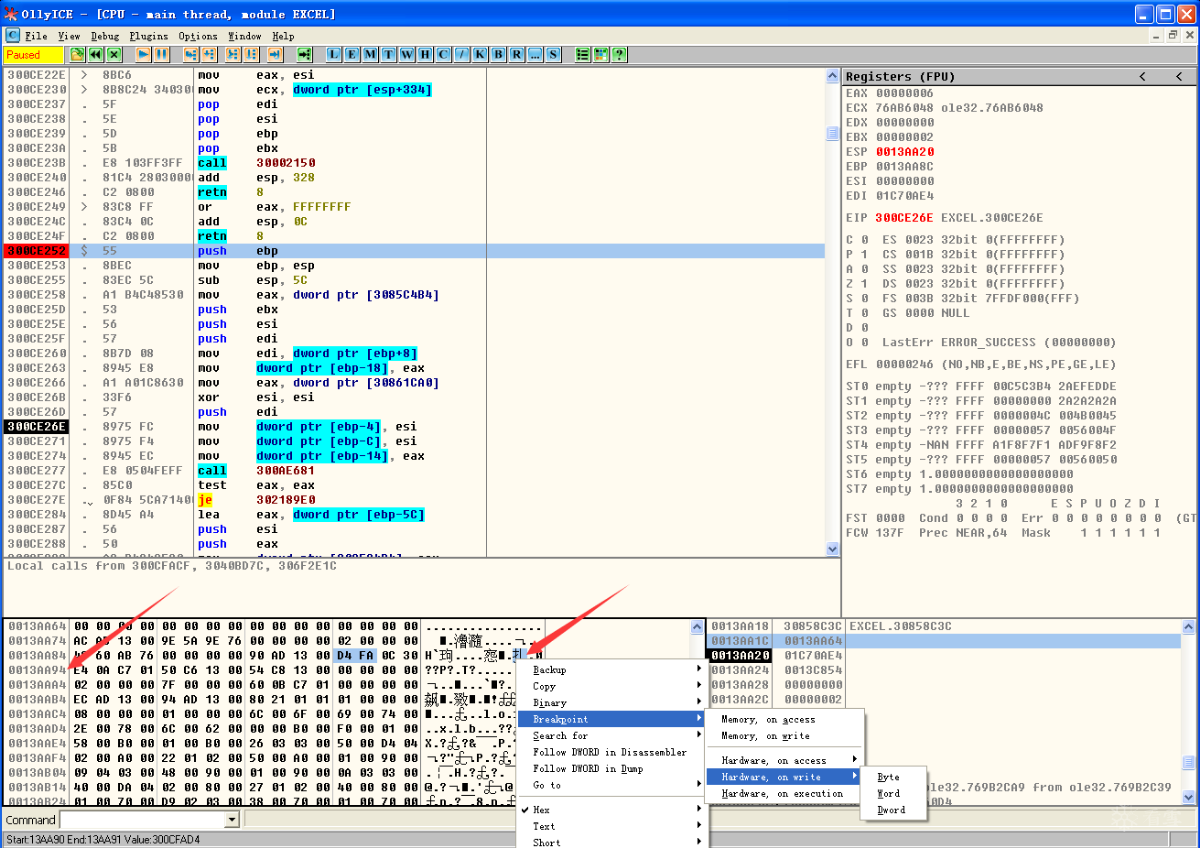The width and height of the screenshot is (1200, 848).
Task: Open the Memory map via M button
Action: [370, 54]
